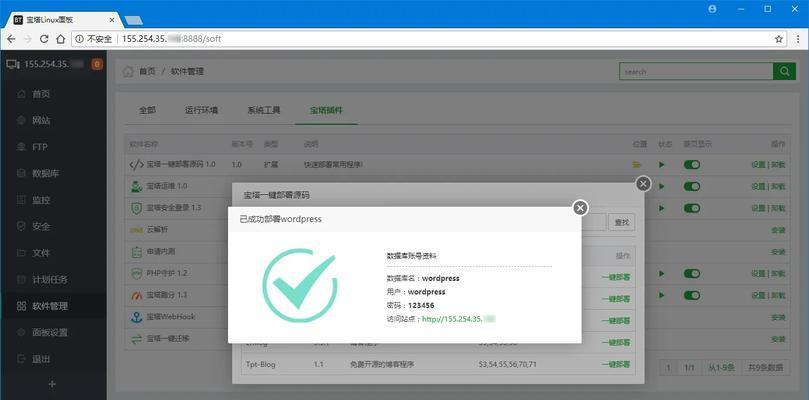The image size is (809, 400).
Task: Open FTP in the sidebar
Action: [x=40, y=147]
